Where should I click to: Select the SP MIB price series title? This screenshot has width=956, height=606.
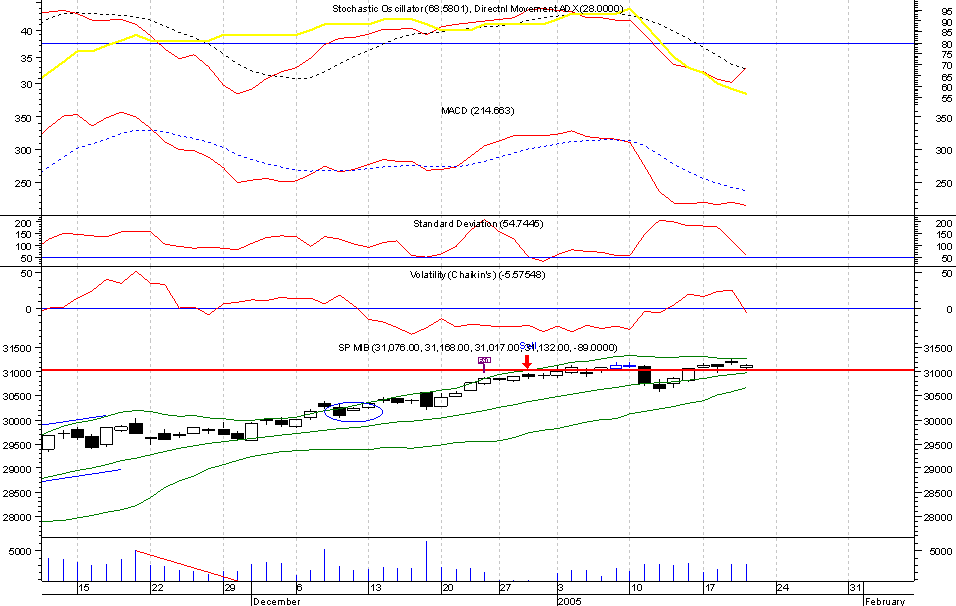tap(477, 348)
